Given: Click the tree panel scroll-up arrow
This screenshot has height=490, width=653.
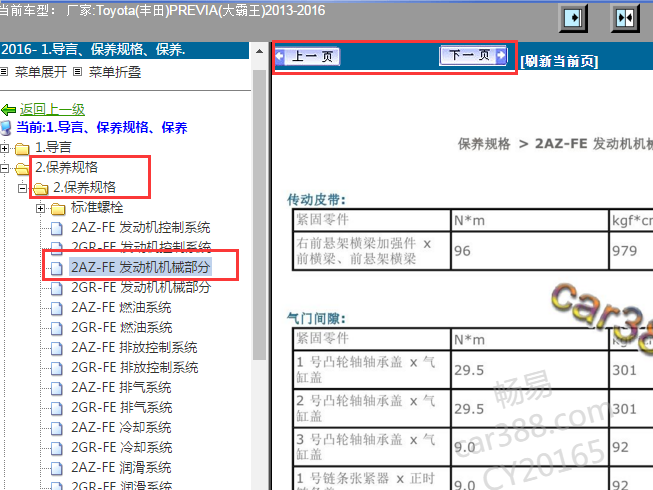Looking at the screenshot, I should pos(259,52).
